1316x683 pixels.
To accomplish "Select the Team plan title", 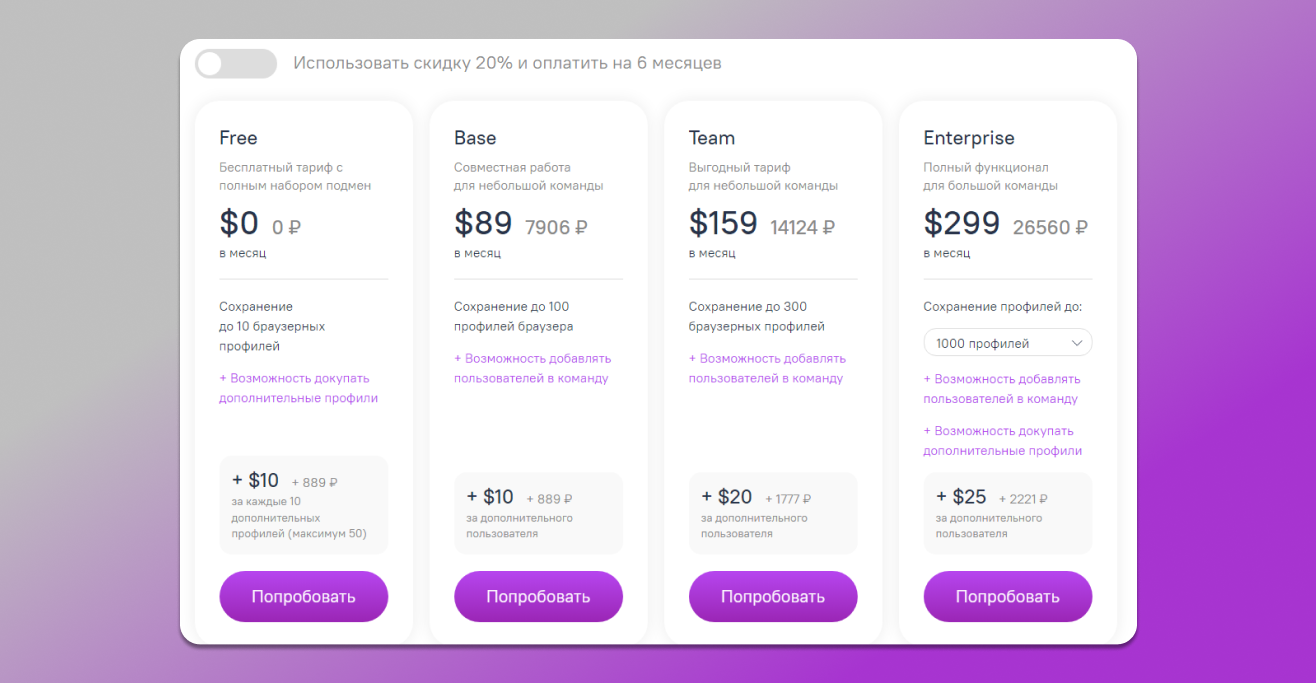I will click(x=712, y=138).
